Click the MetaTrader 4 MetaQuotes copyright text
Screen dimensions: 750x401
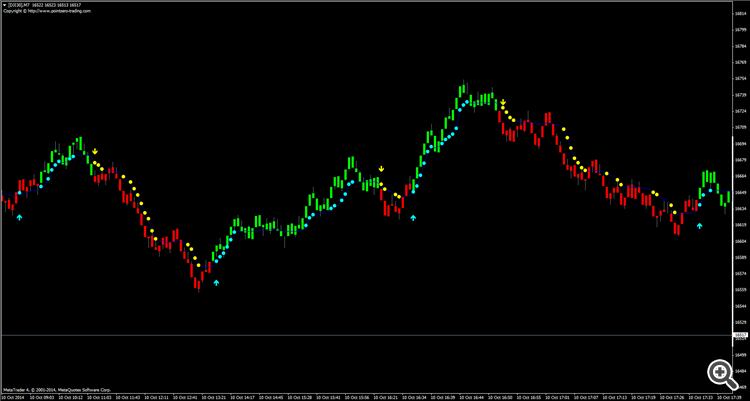(x=57, y=390)
